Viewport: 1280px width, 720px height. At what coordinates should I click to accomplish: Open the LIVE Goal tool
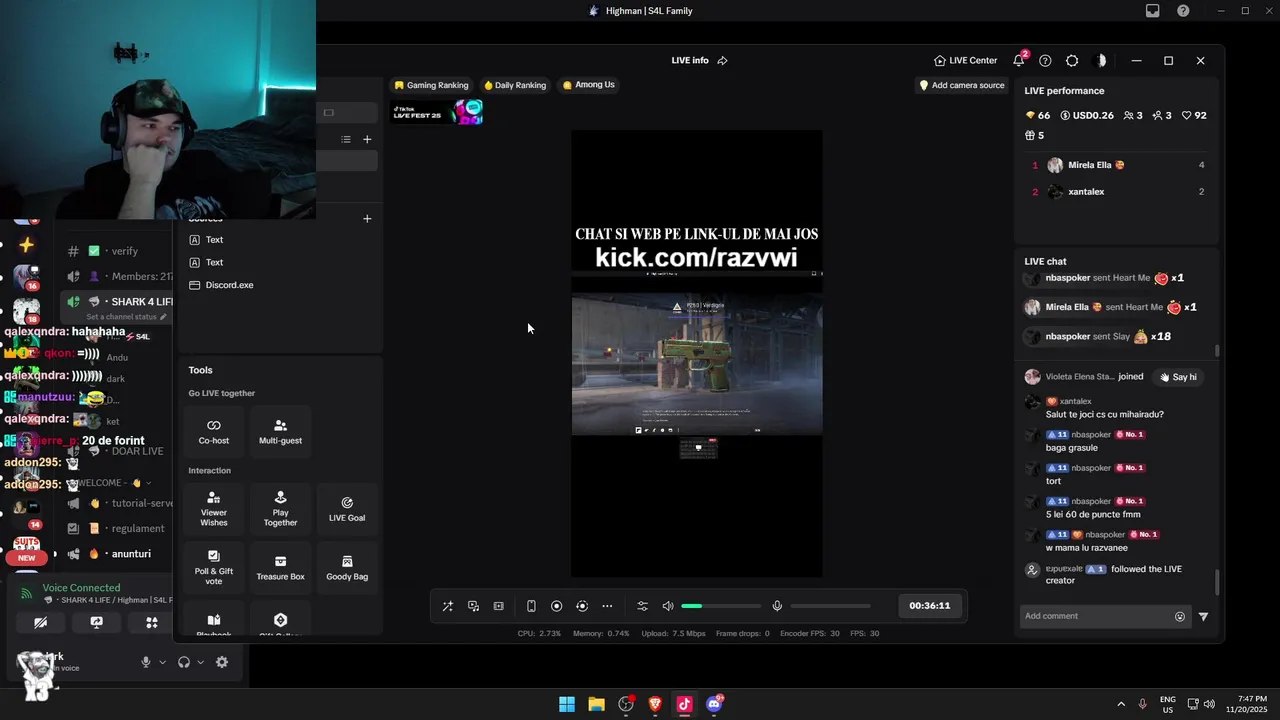click(x=347, y=508)
